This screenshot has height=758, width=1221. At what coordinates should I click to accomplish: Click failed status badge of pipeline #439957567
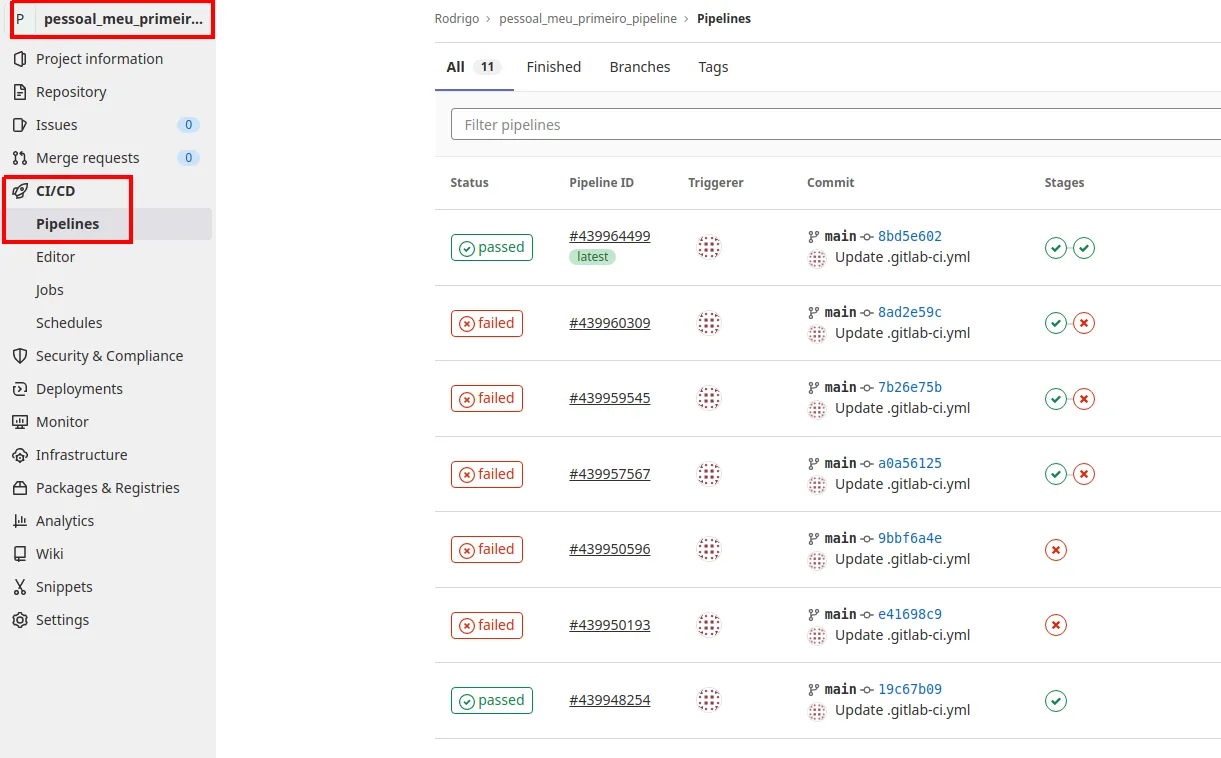click(x=487, y=474)
